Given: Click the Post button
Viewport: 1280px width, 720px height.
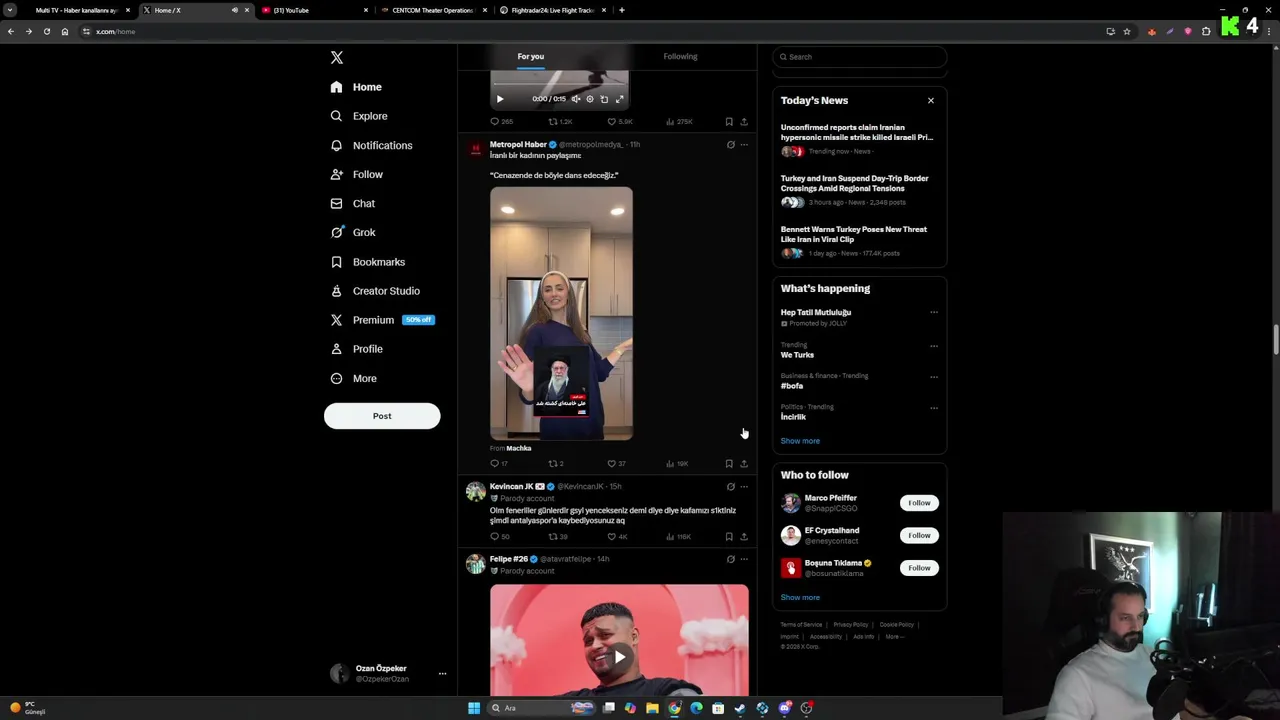Looking at the screenshot, I should (x=382, y=416).
